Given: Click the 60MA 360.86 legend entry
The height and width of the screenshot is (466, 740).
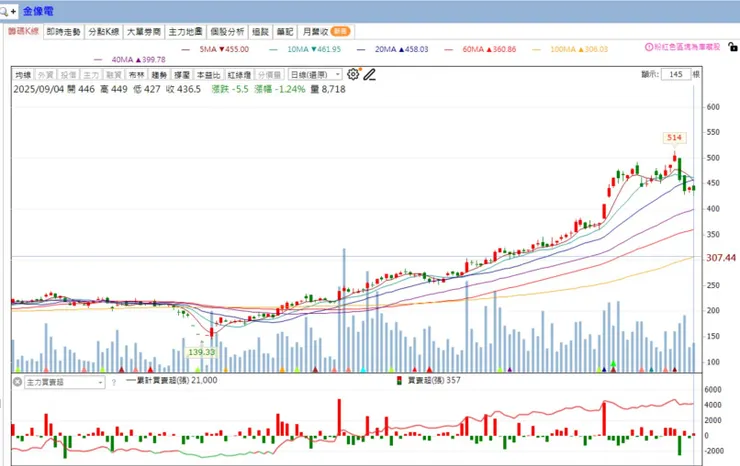Looking at the screenshot, I should coord(480,49).
